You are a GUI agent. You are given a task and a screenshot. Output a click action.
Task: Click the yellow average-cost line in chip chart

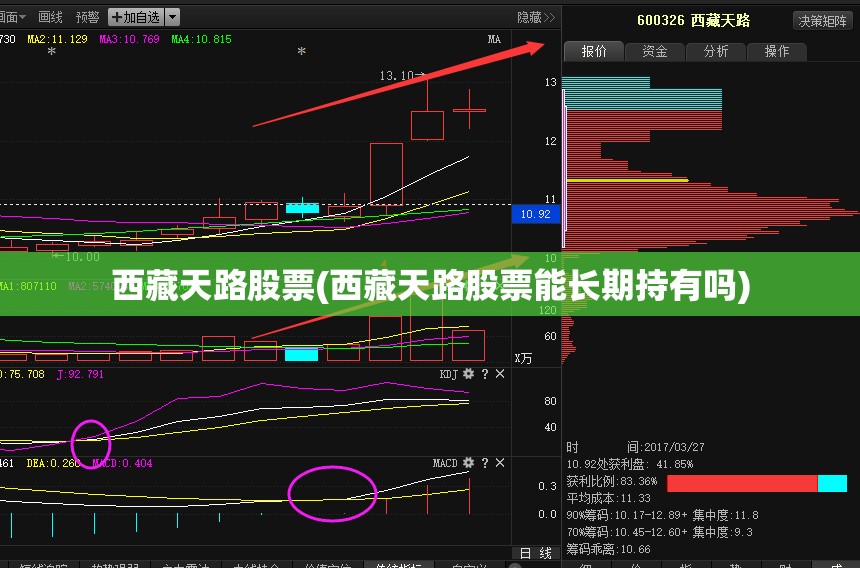coord(627,180)
